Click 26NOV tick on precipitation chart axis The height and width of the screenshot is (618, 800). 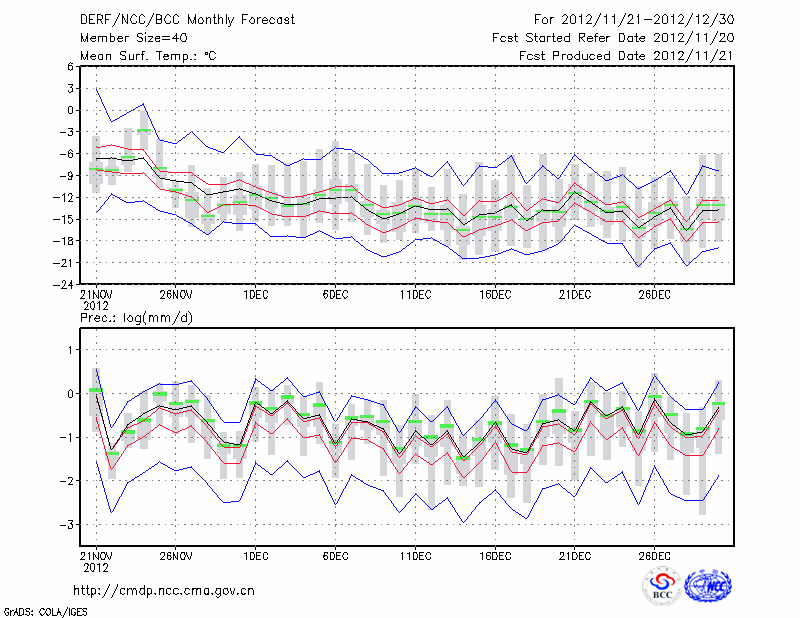click(x=175, y=555)
